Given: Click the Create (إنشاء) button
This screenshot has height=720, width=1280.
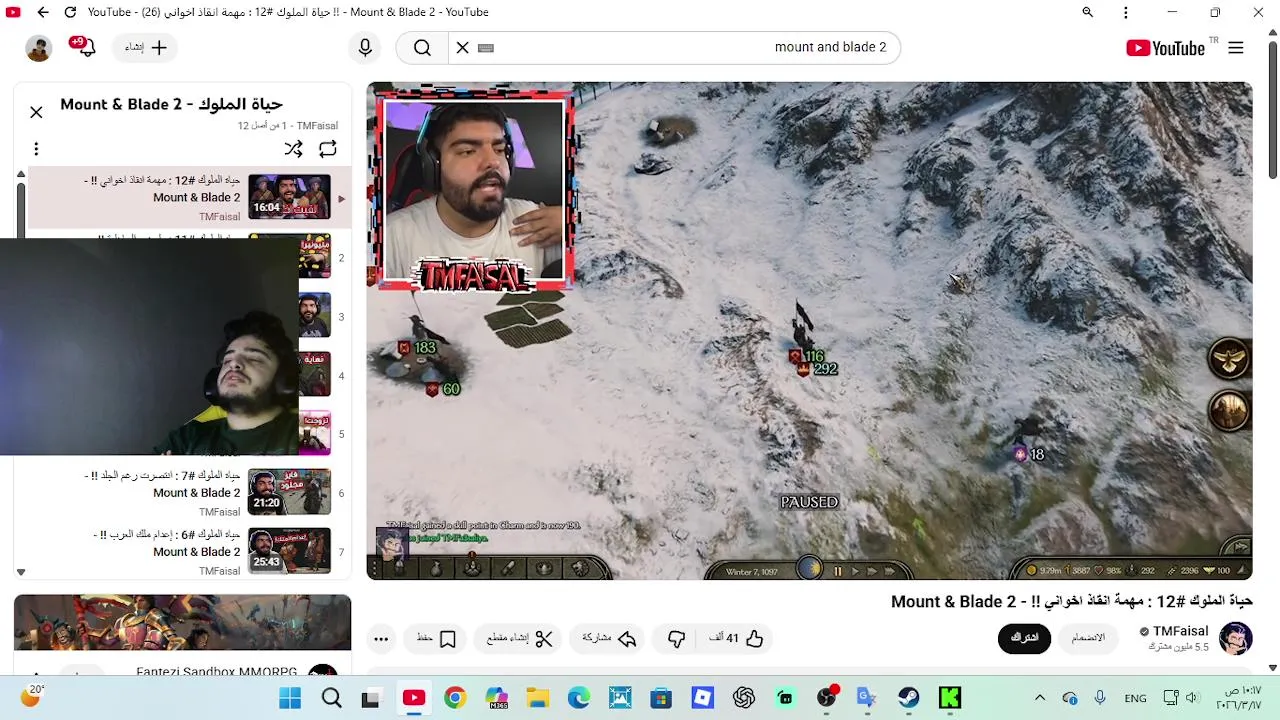Looking at the screenshot, I should [x=147, y=47].
